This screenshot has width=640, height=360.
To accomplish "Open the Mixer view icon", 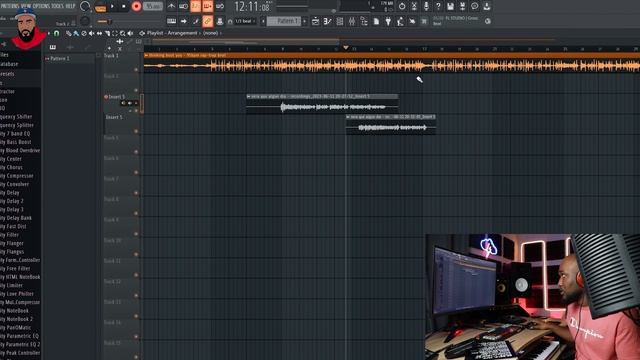I will click(x=352, y=21).
